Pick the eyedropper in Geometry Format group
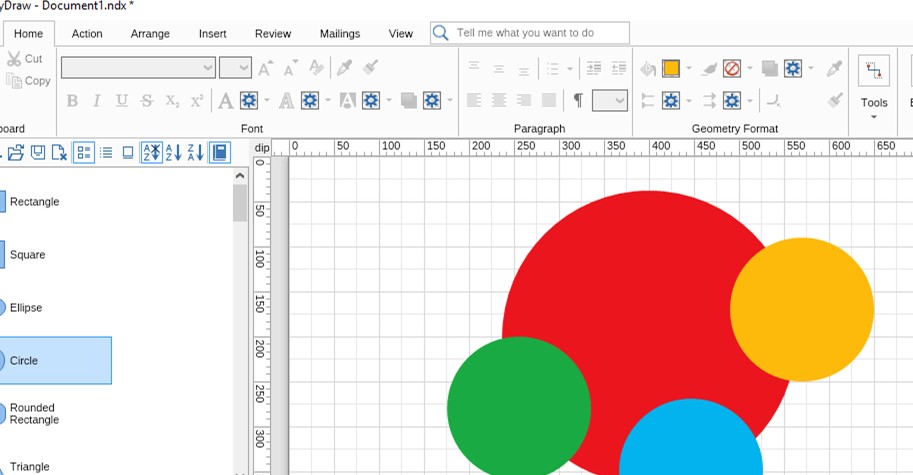913x475 pixels. pos(834,68)
